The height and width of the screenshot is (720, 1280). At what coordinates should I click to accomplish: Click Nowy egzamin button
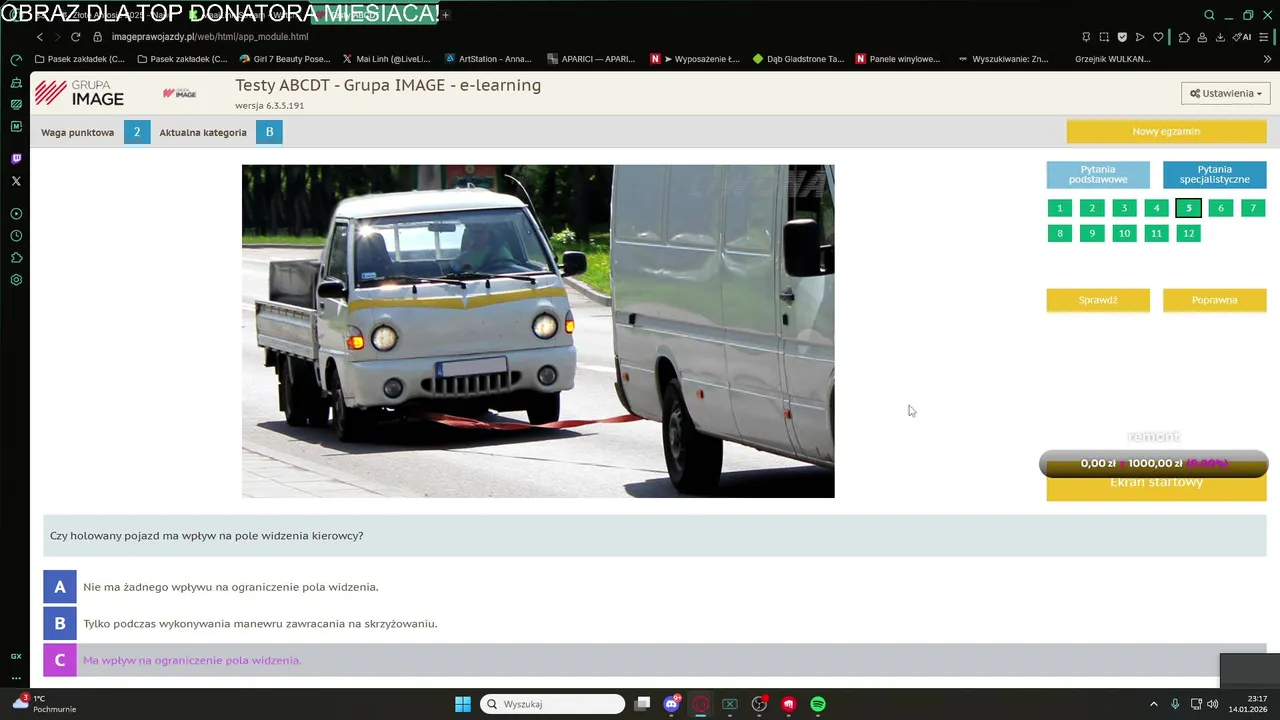(1166, 131)
